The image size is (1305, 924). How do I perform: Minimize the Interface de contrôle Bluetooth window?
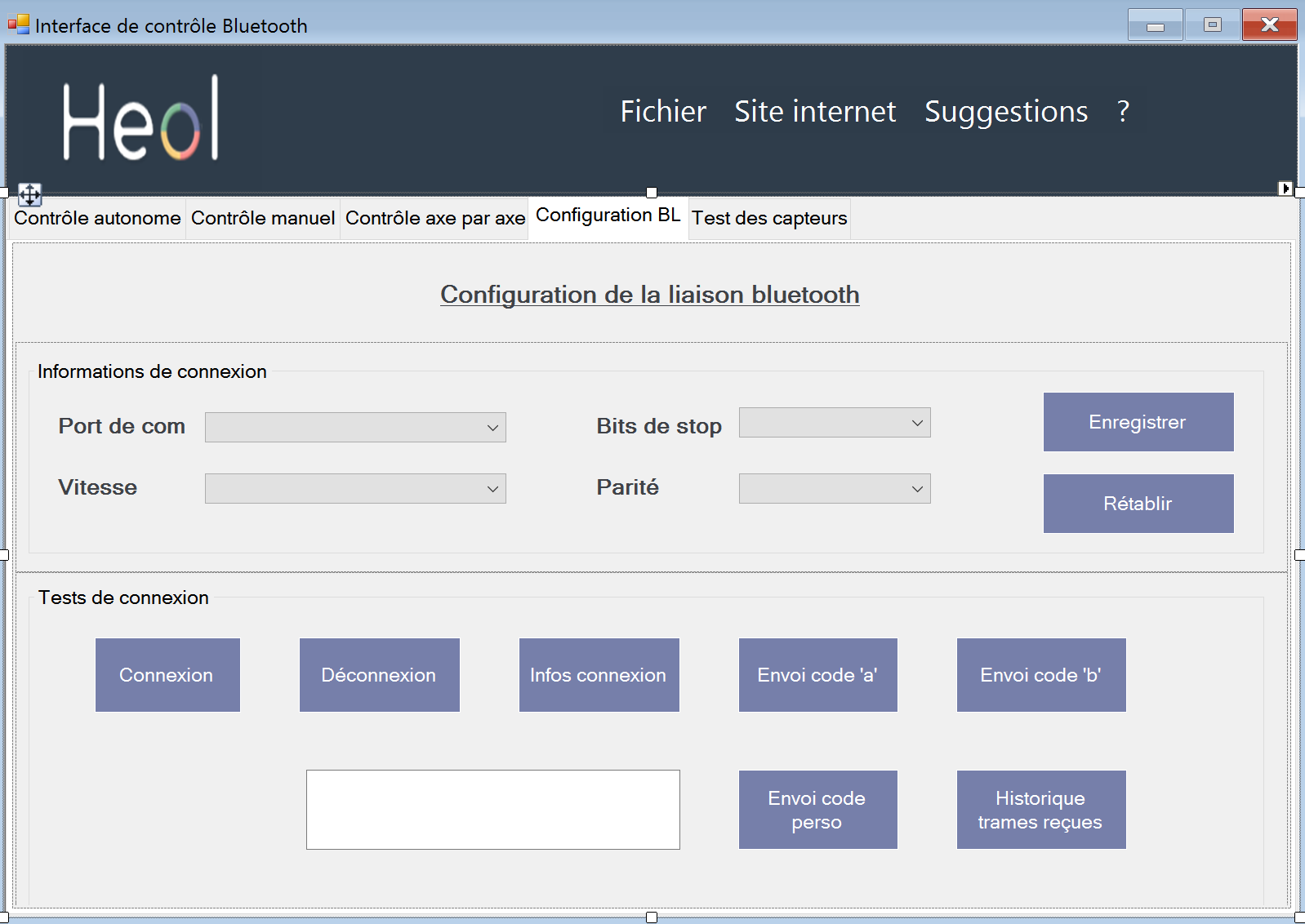(1155, 24)
